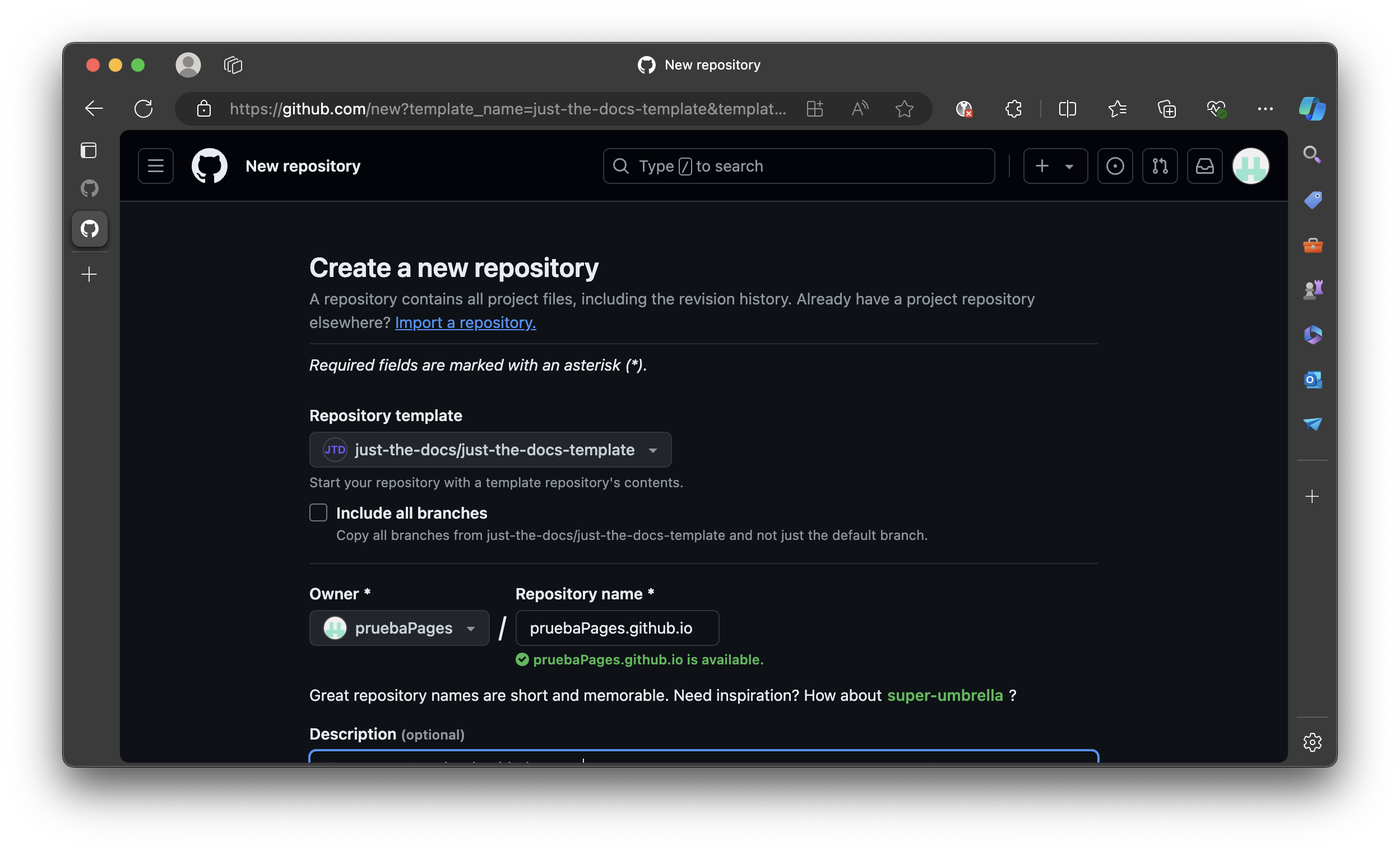Click the New repository header title
1400x850 pixels.
click(x=303, y=166)
